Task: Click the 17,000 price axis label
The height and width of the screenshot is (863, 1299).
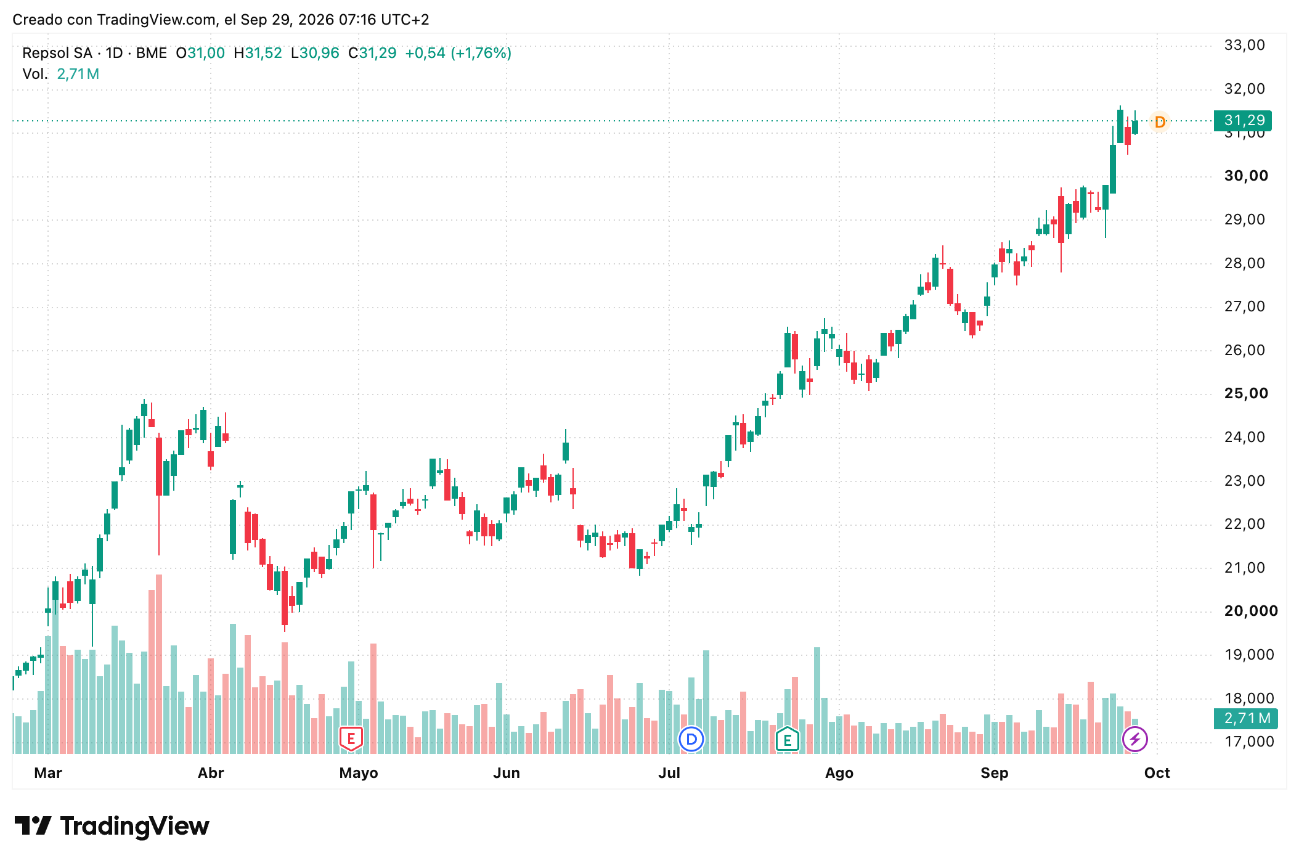Action: (x=1249, y=742)
